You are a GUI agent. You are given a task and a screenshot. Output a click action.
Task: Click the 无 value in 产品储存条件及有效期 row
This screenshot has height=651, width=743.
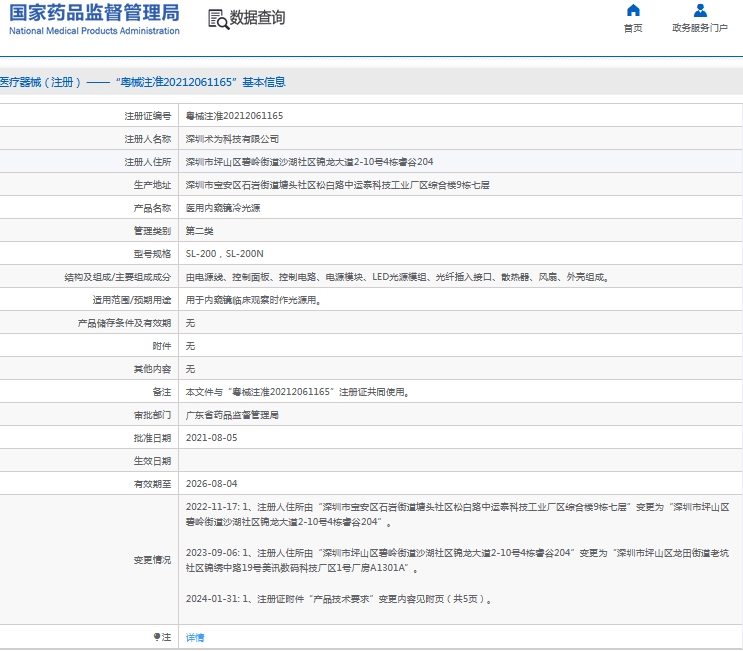[x=190, y=323]
